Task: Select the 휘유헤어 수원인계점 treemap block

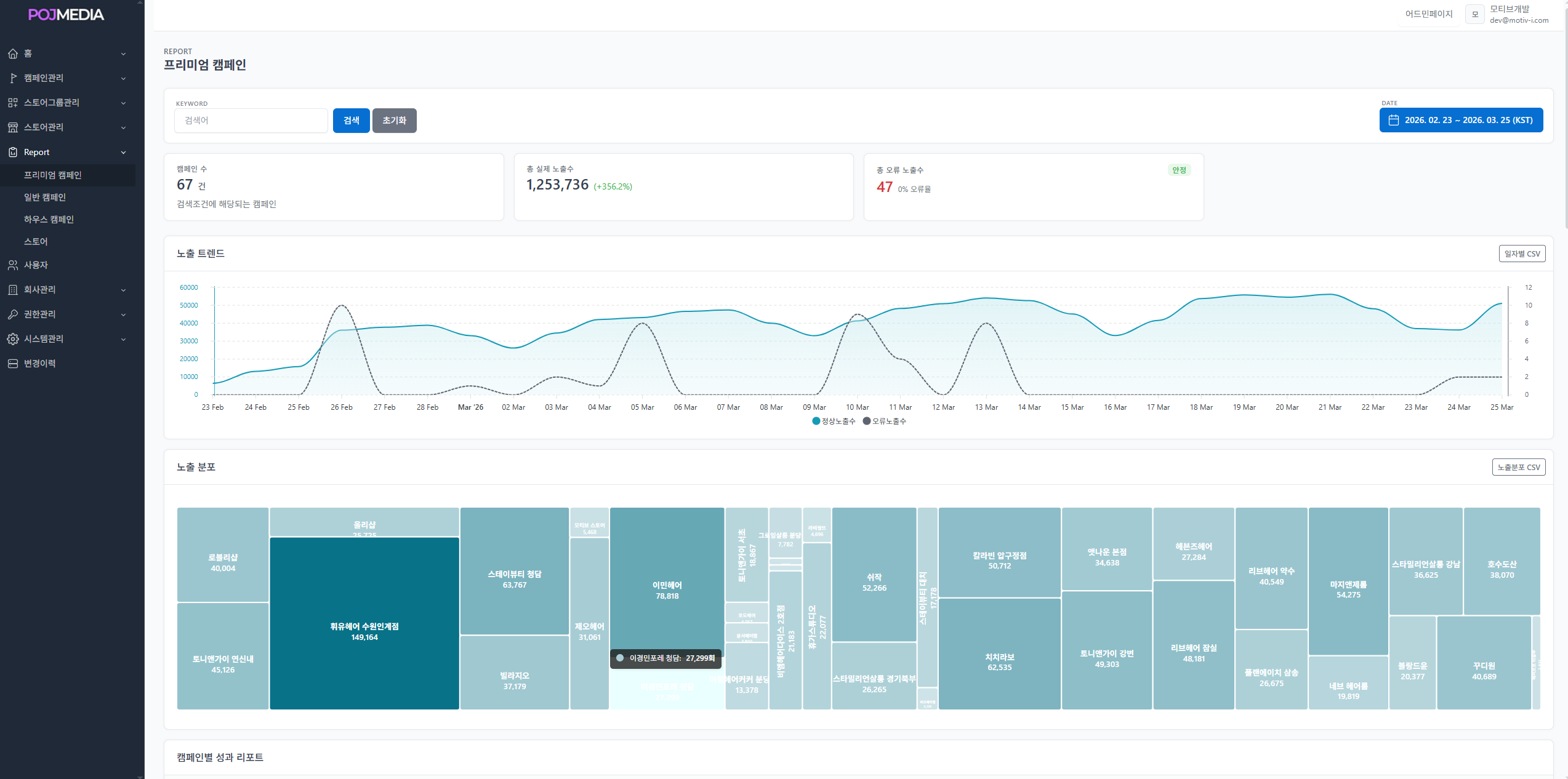Action: click(364, 623)
